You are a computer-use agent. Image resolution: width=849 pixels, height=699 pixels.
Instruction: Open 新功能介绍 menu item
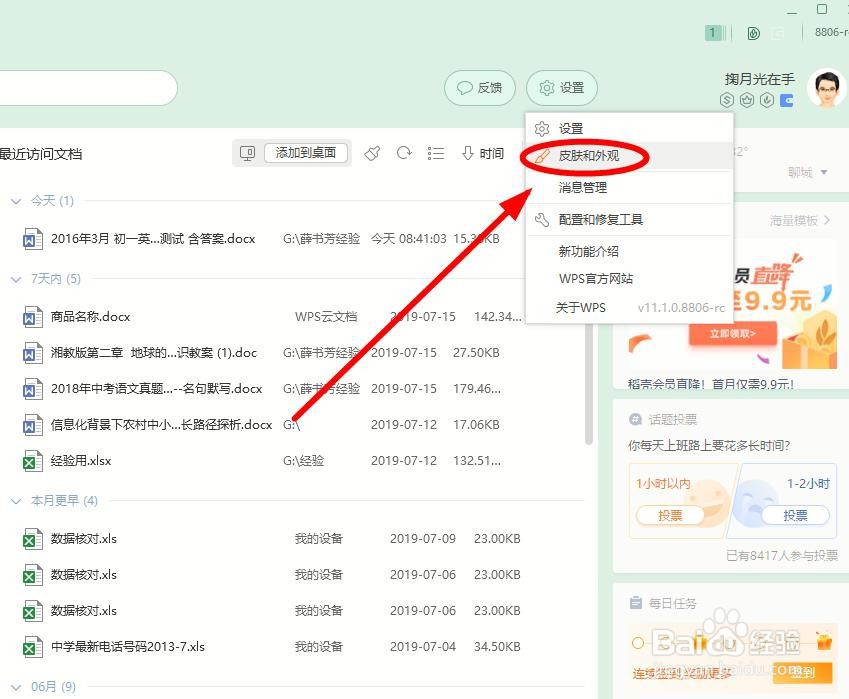click(x=629, y=251)
